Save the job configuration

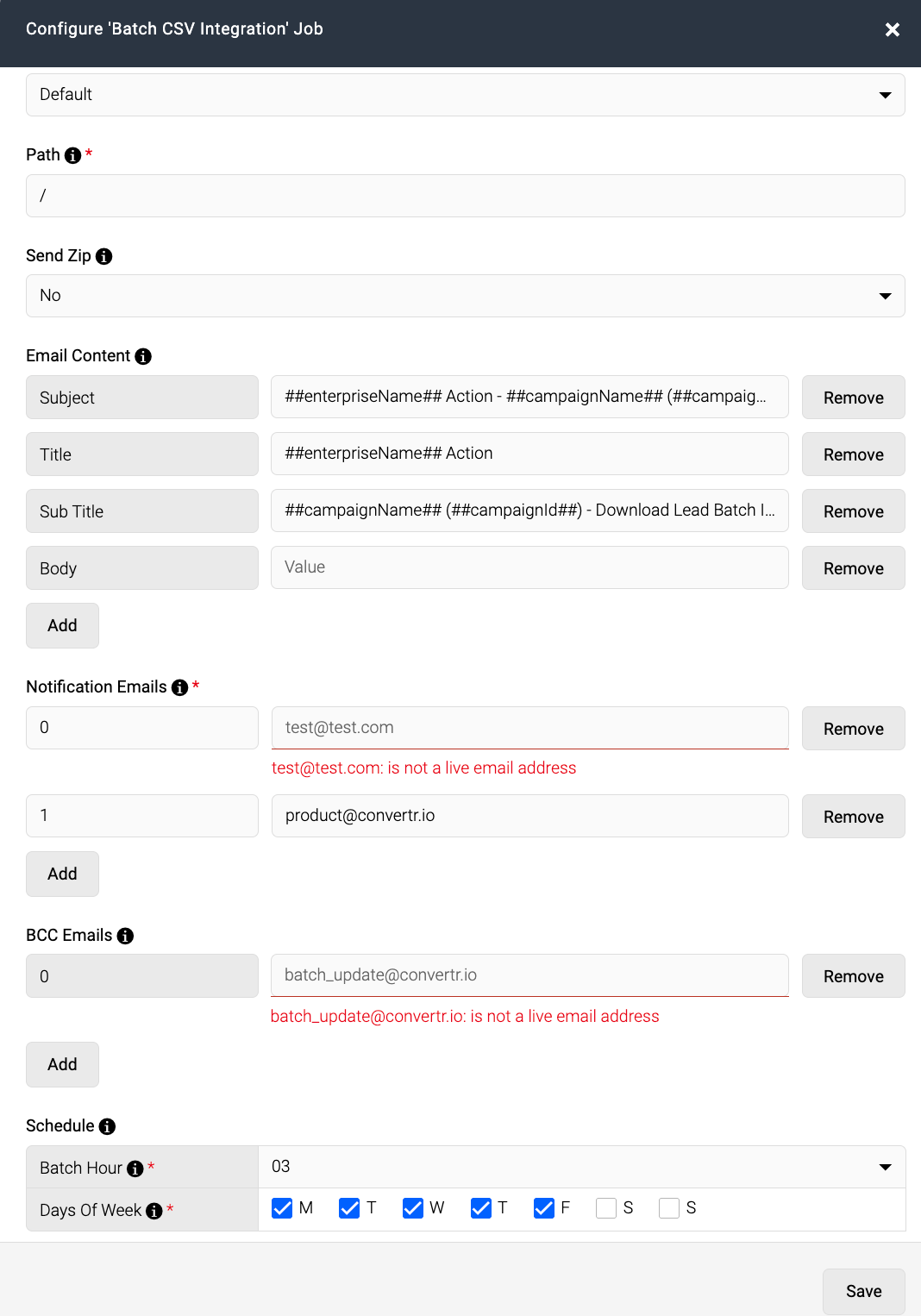click(x=864, y=1291)
